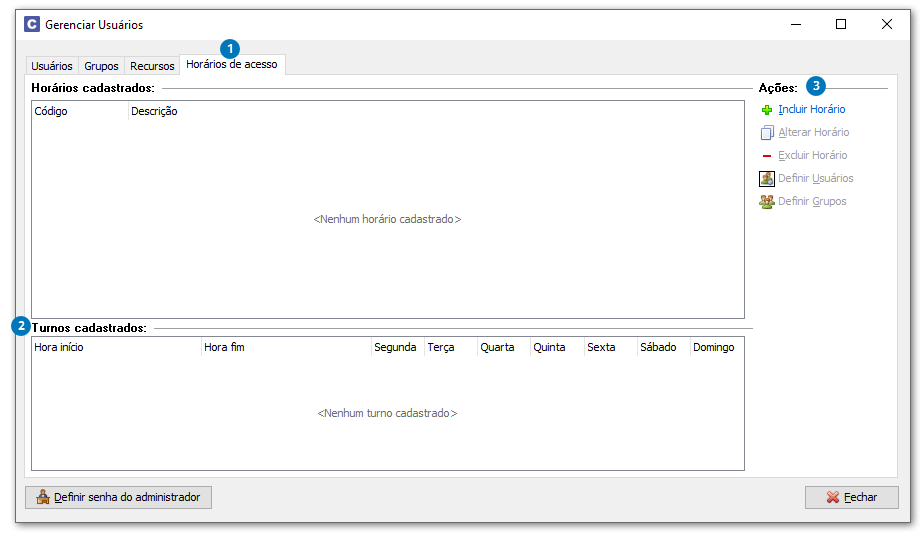Click the administrator icon on password button
924x536 pixels.
43,497
